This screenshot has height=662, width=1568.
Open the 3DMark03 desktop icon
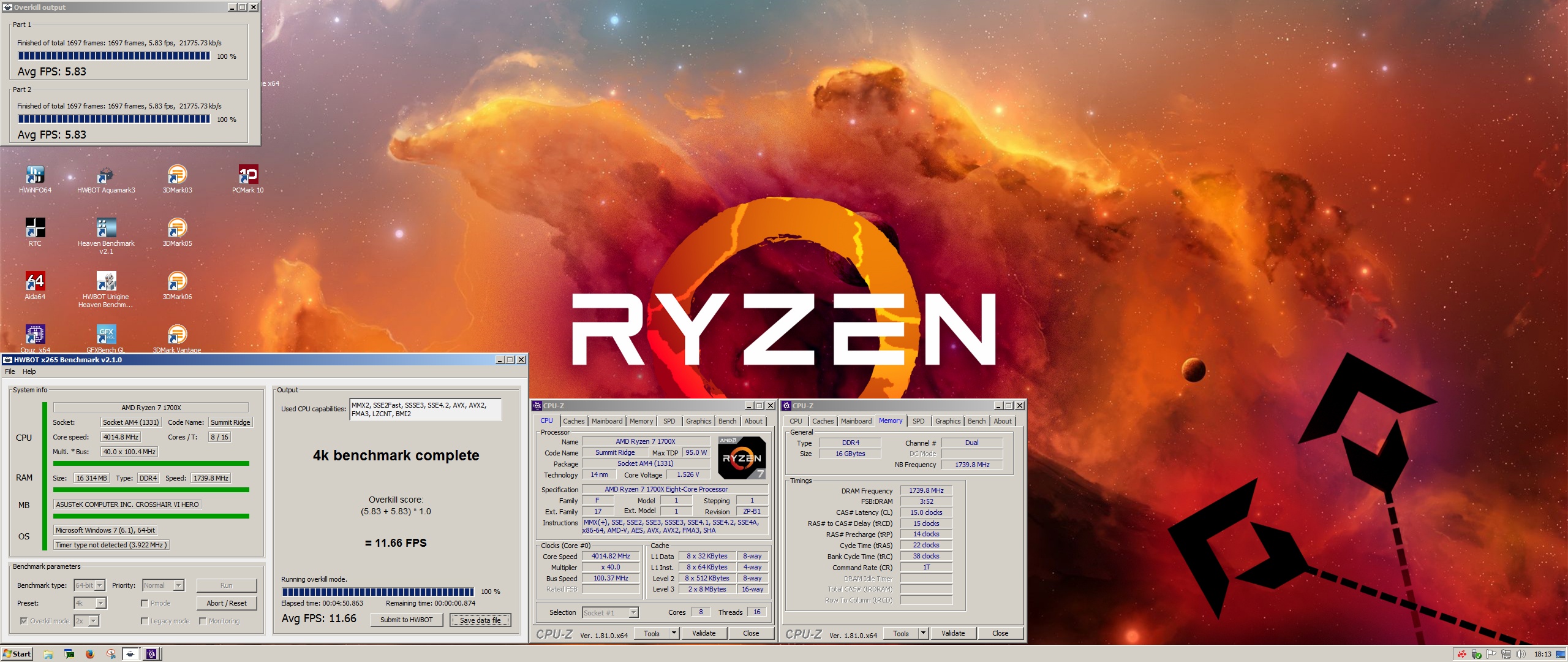(x=177, y=179)
